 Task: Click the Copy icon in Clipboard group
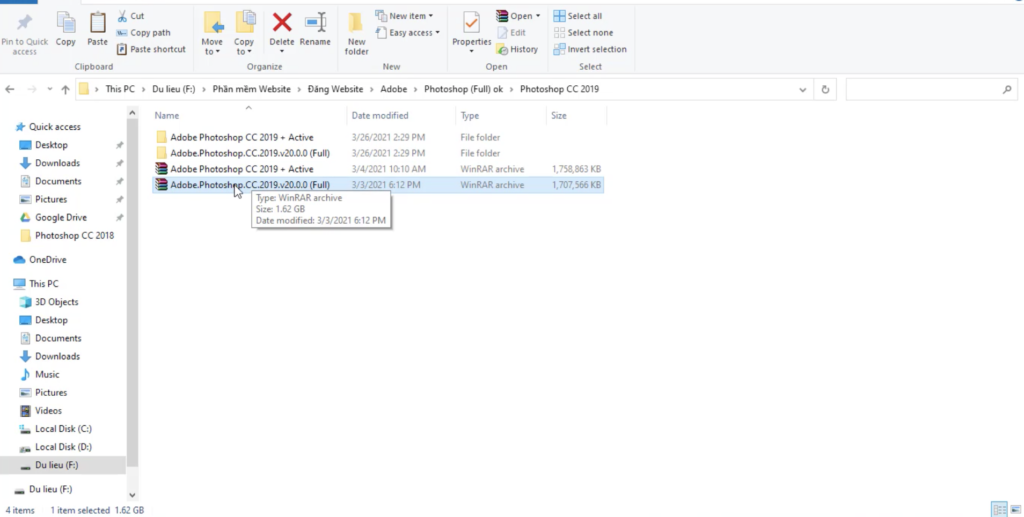point(65,23)
